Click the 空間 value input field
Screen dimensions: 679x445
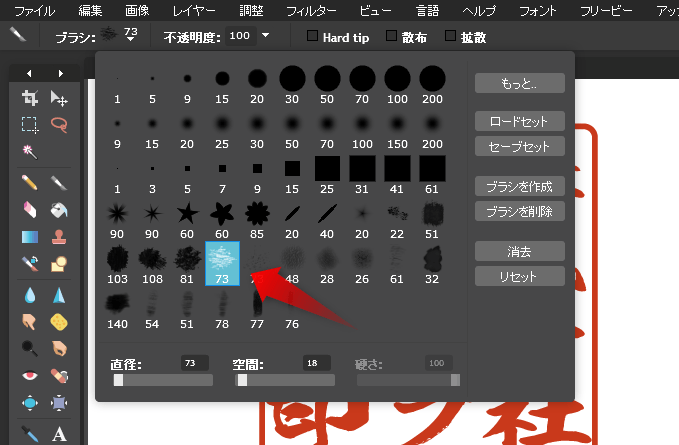point(317,363)
